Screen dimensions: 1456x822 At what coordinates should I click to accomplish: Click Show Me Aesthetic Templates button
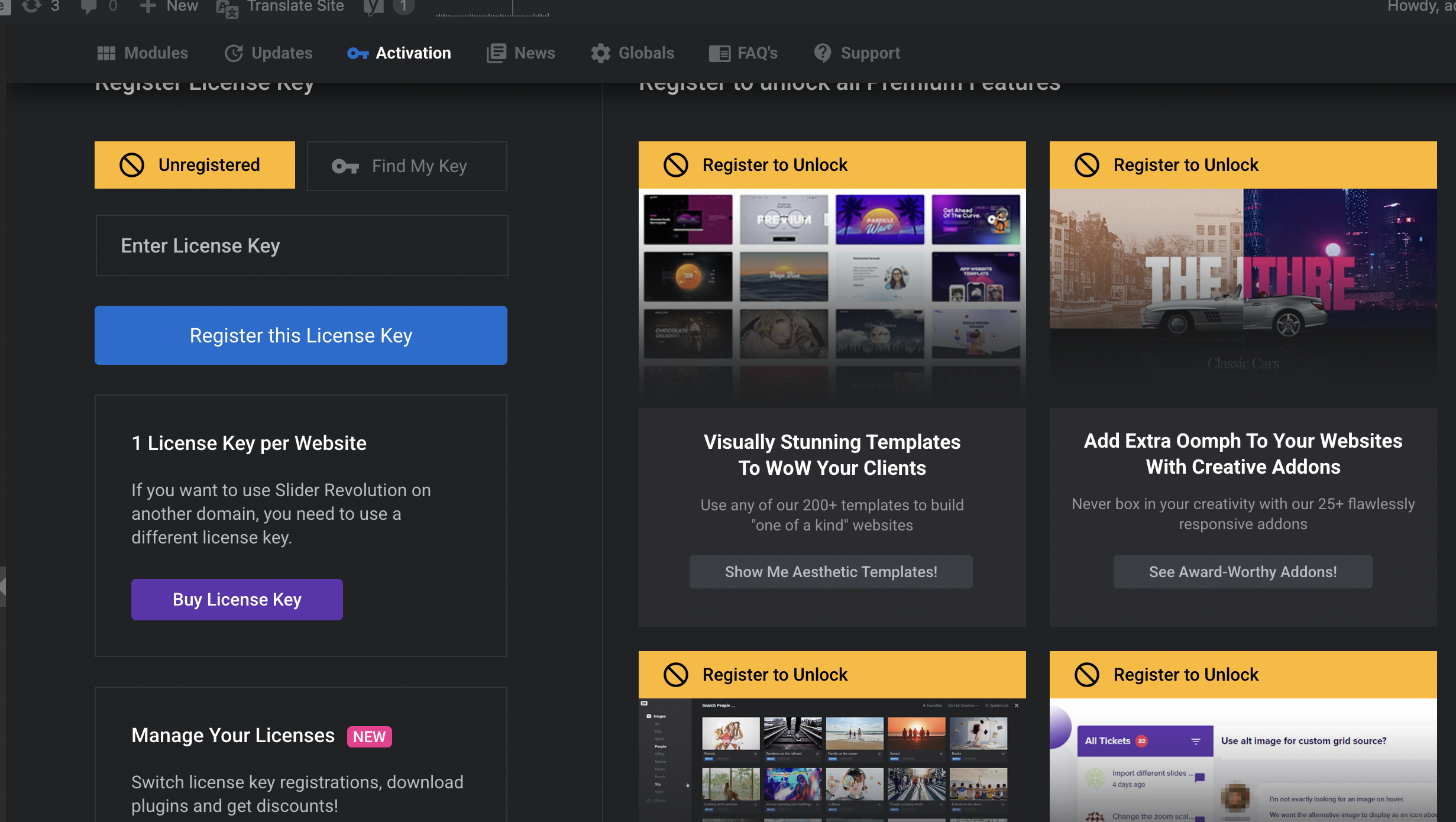pyautogui.click(x=830, y=572)
